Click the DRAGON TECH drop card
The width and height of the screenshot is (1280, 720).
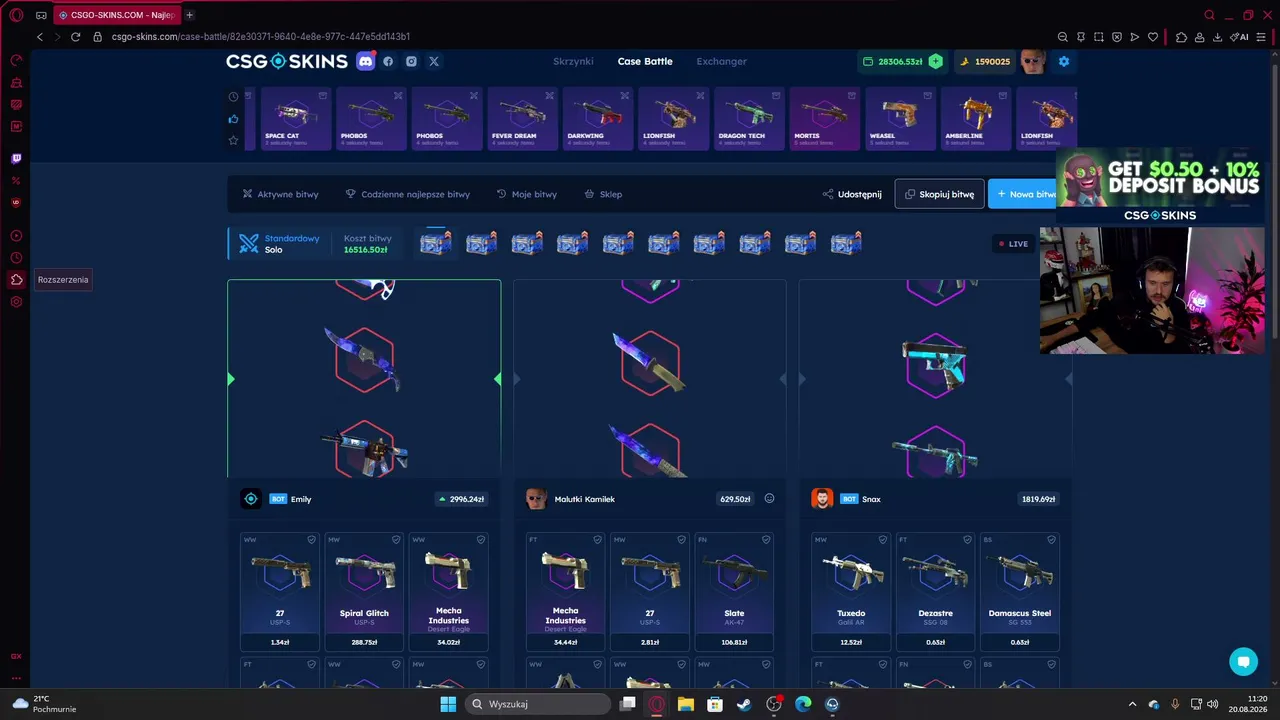[749, 118]
